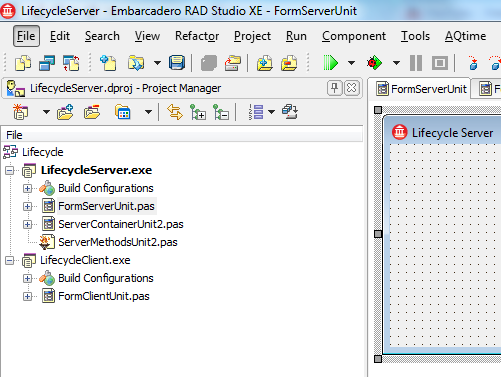Click the Build Groups pane icon

pyautogui.click(x=290, y=112)
